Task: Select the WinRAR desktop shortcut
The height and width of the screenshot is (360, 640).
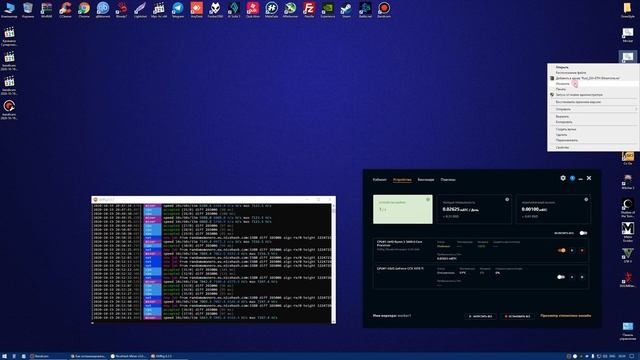Action: tap(47, 9)
